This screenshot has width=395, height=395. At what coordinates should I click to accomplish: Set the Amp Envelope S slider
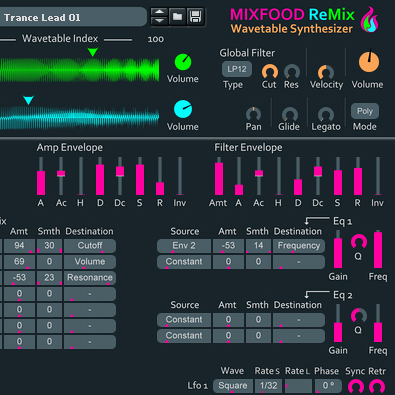pyautogui.click(x=140, y=176)
